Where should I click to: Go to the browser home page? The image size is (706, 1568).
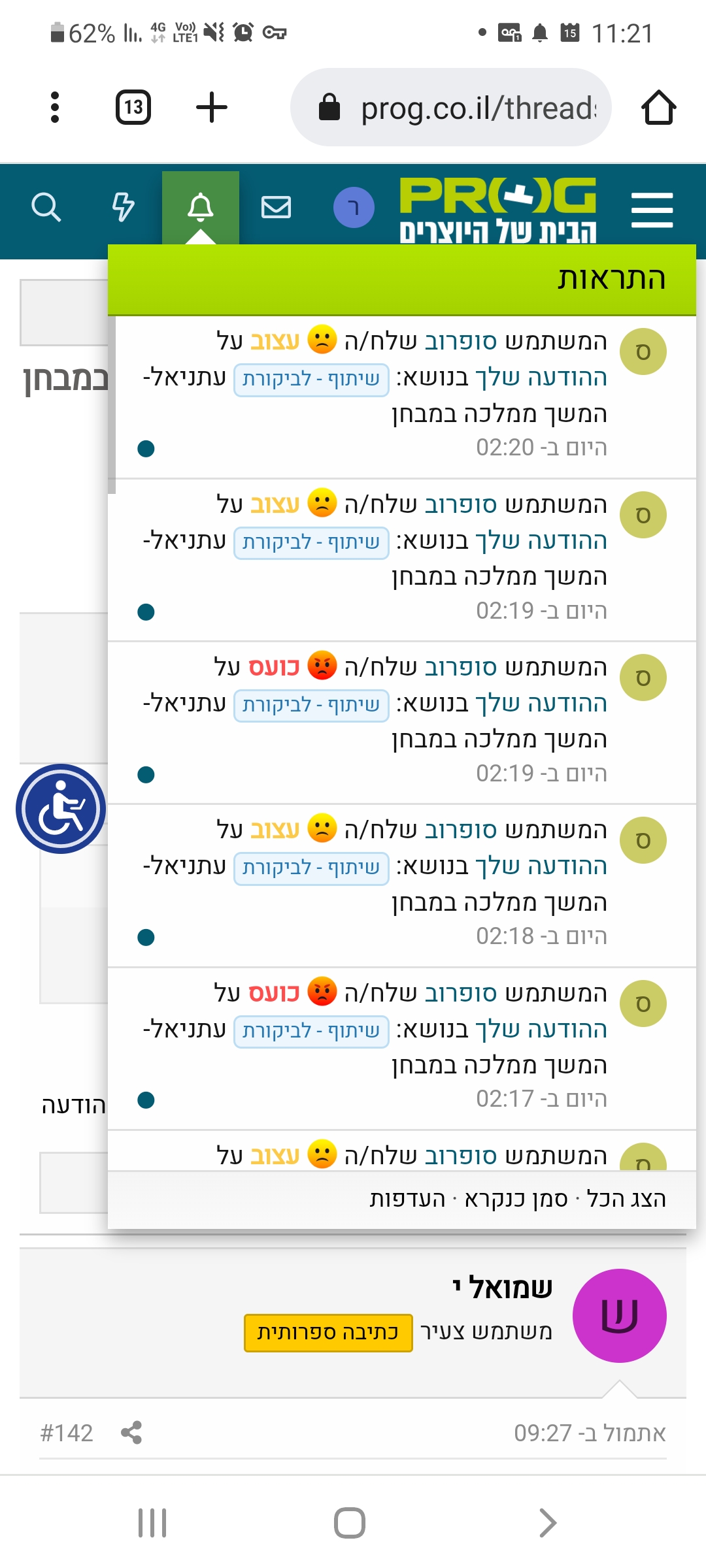[658, 107]
